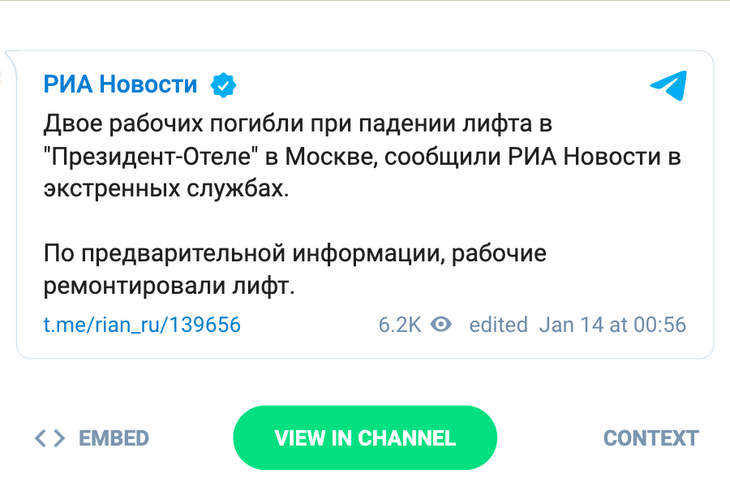
Task: Click the line starting "По предварительной информации"
Action: 296,254
